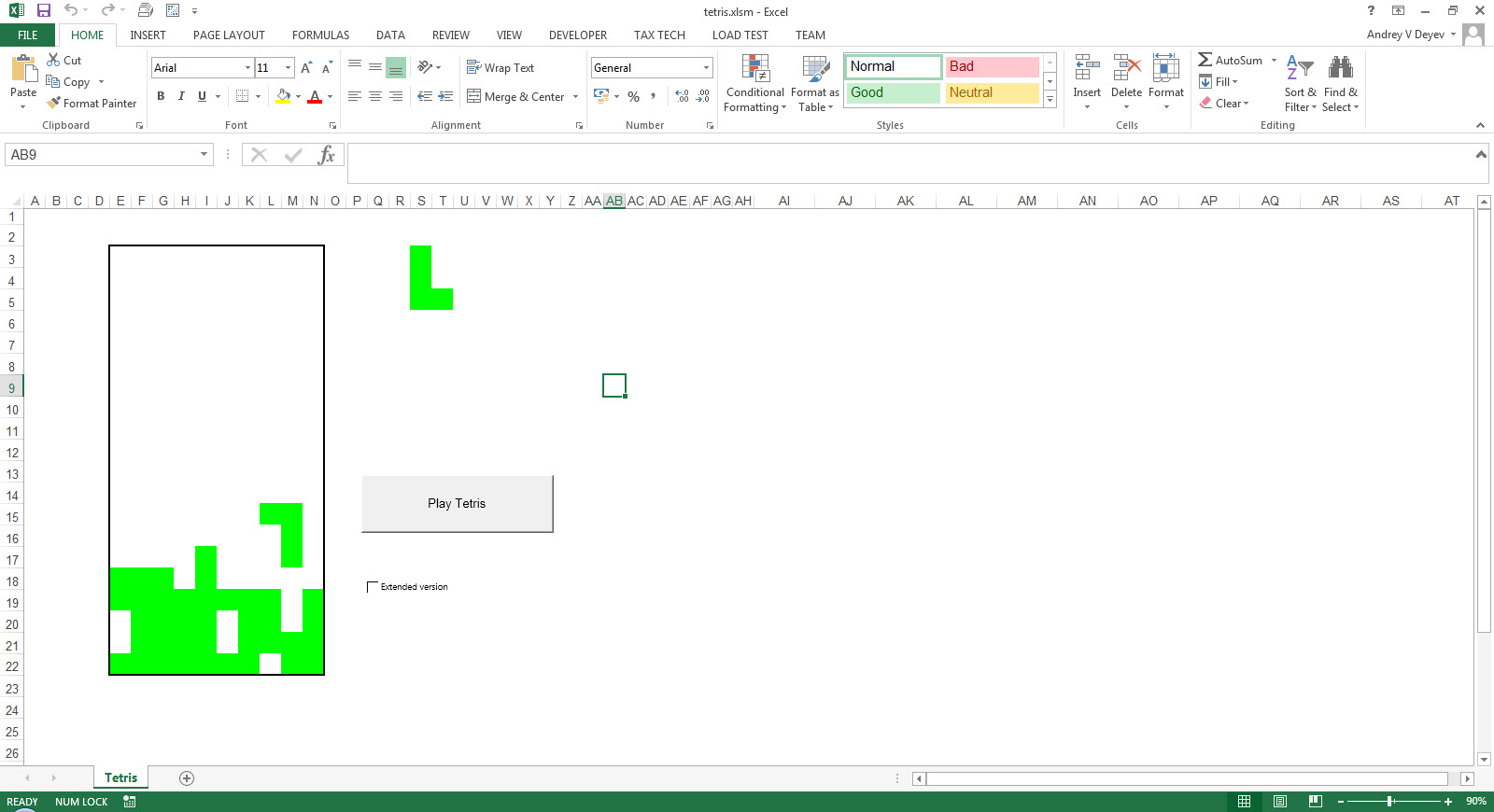Click the Center alignment icon
Image resolution: width=1494 pixels, height=812 pixels.
point(375,96)
